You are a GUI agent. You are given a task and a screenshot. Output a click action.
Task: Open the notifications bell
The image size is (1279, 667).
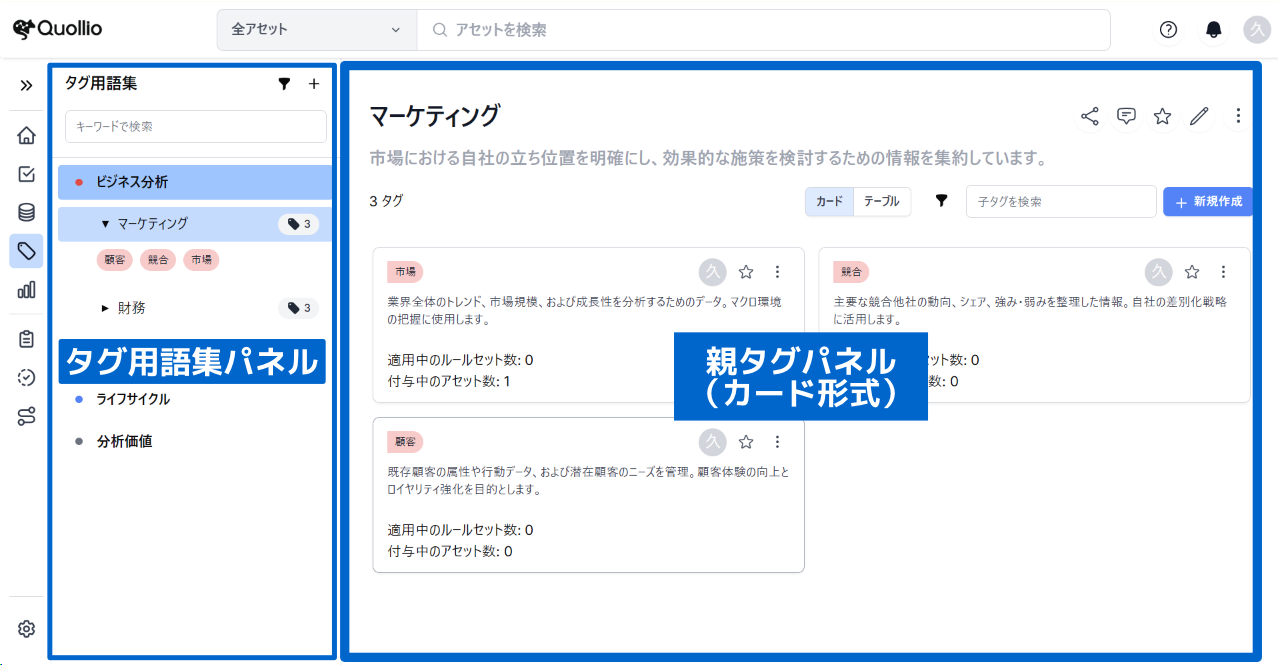coord(1213,29)
